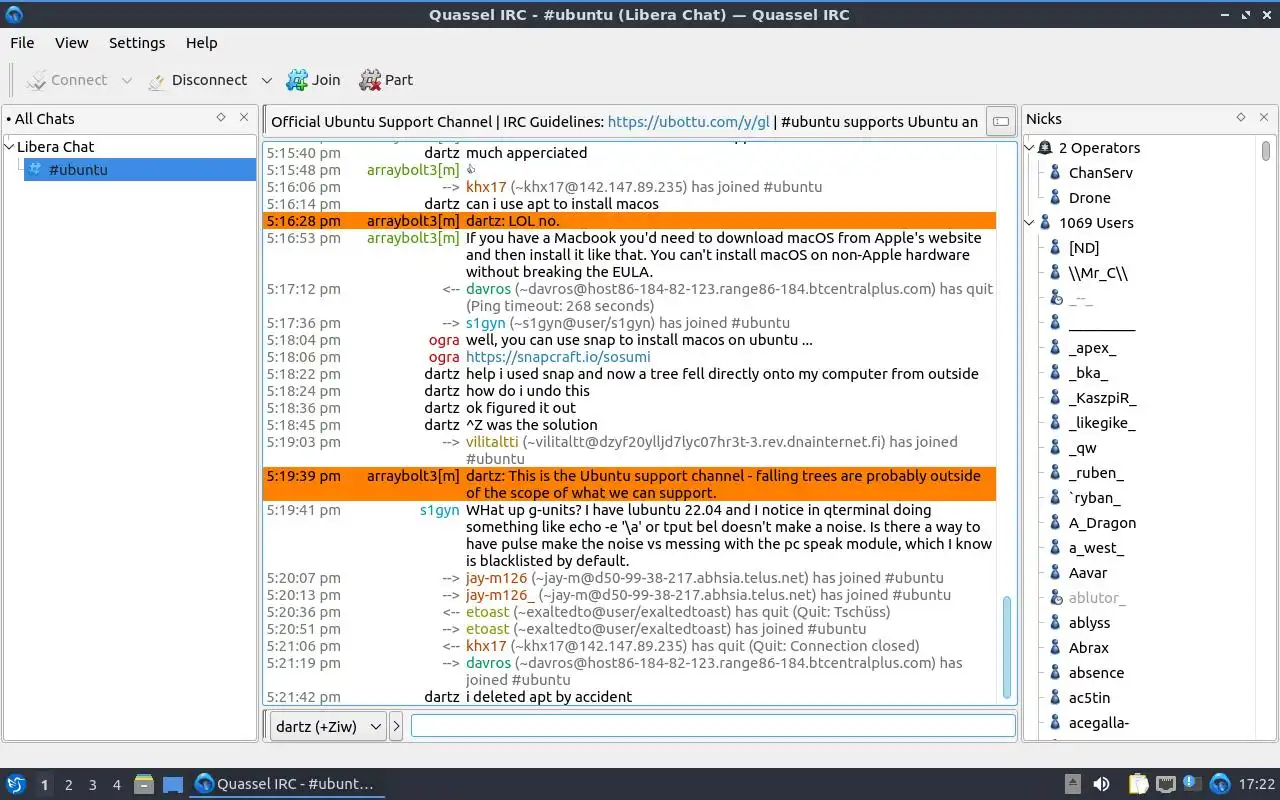Click the vilitaltti join nick

click(492, 442)
